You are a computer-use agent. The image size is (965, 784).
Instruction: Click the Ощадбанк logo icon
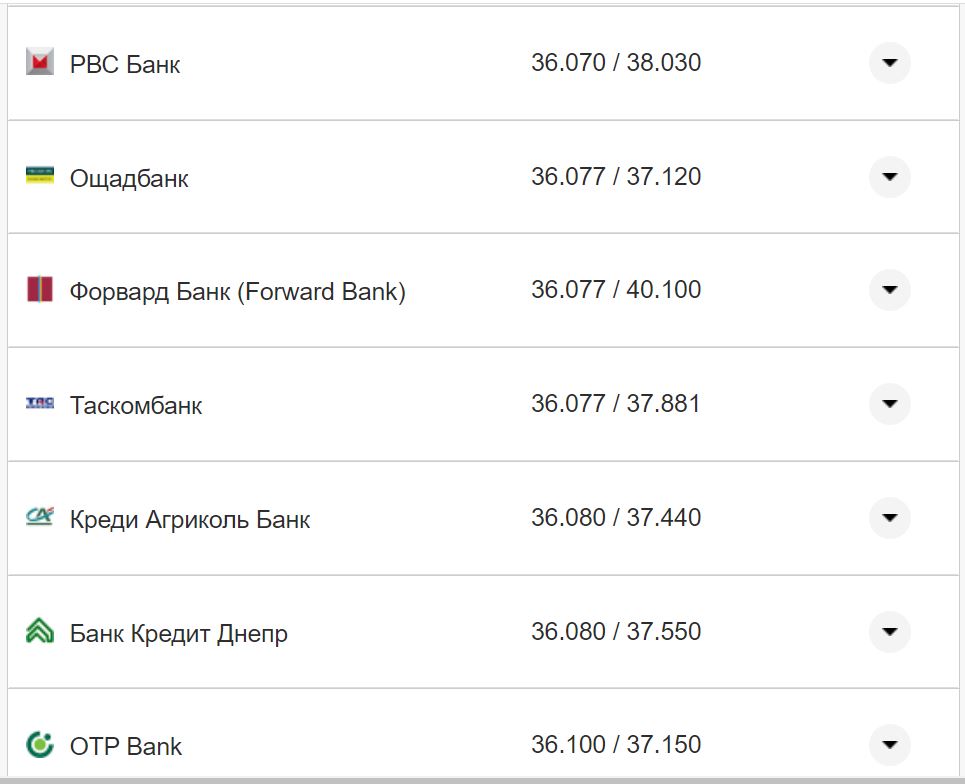tap(40, 177)
